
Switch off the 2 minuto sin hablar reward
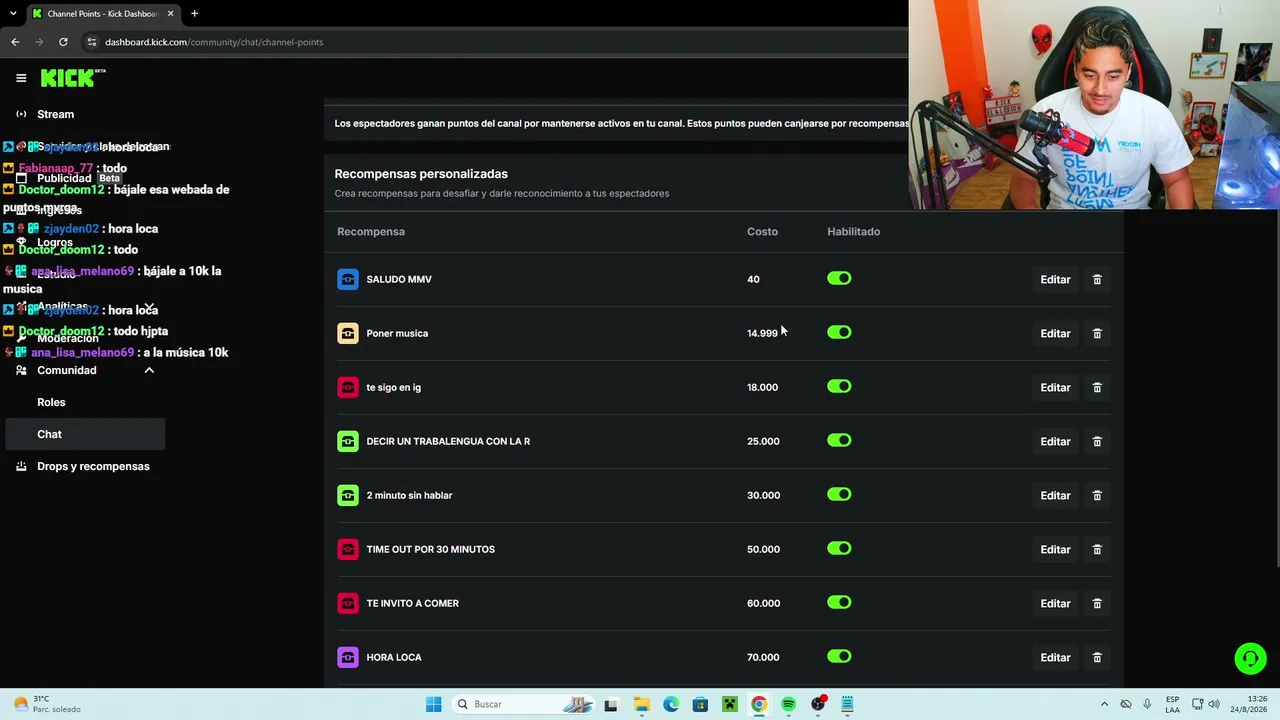pos(839,494)
